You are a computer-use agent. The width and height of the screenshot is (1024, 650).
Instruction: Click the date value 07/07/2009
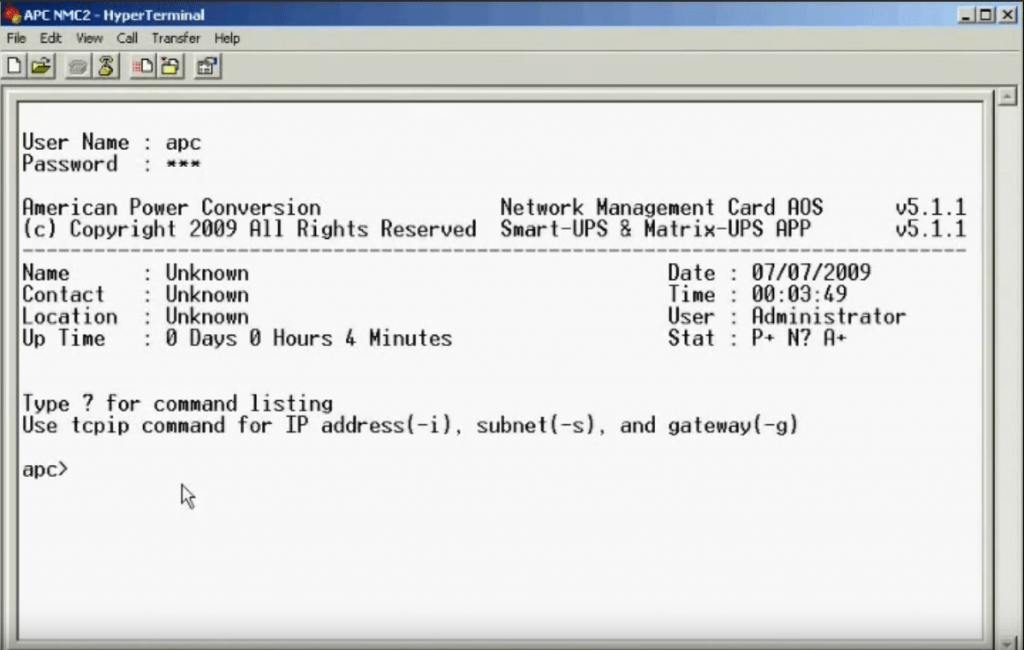(x=811, y=272)
